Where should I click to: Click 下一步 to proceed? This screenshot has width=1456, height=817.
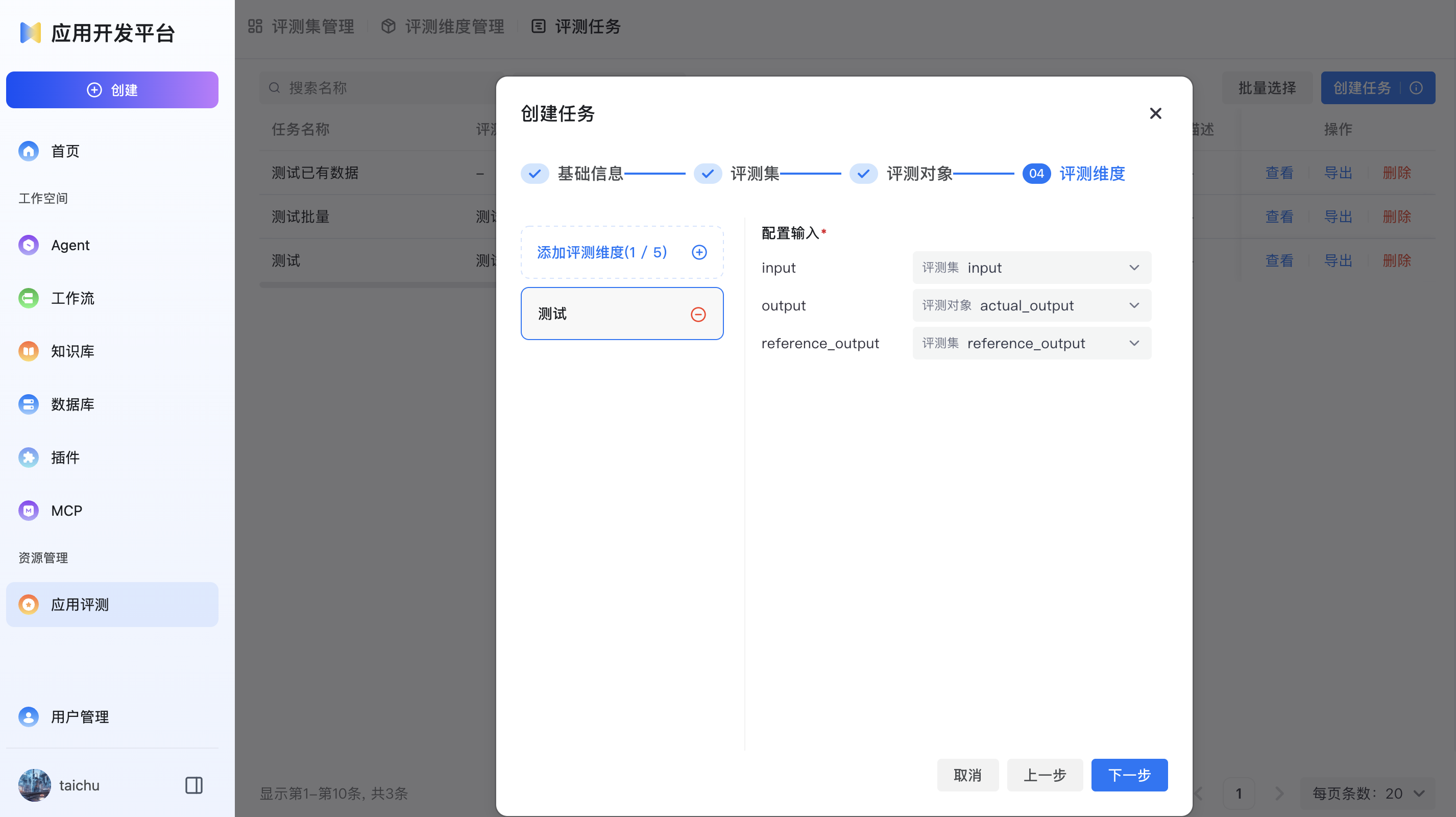pyautogui.click(x=1129, y=775)
